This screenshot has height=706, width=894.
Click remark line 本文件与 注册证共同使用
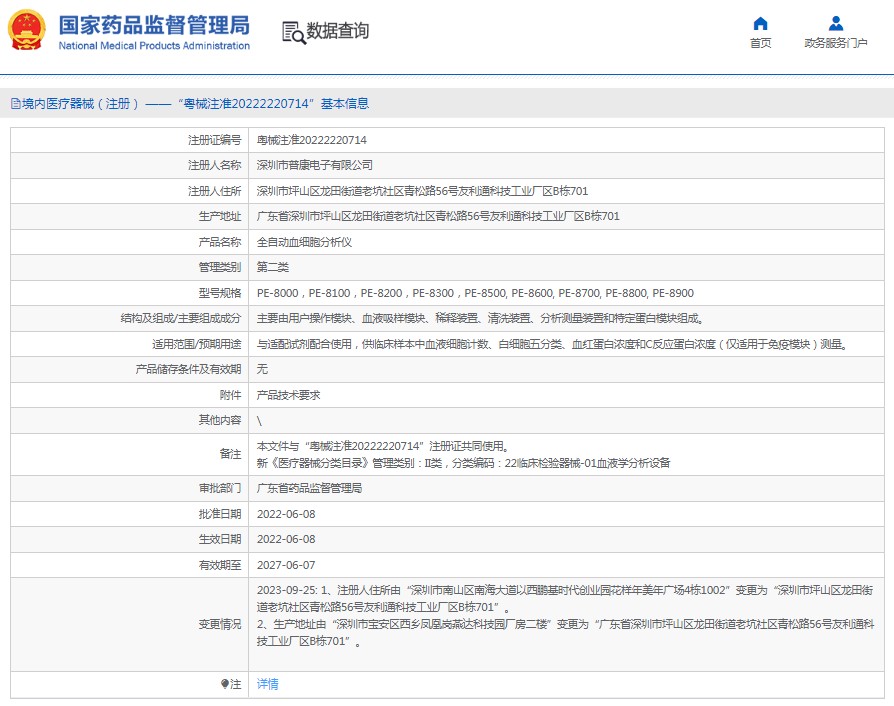pos(383,446)
